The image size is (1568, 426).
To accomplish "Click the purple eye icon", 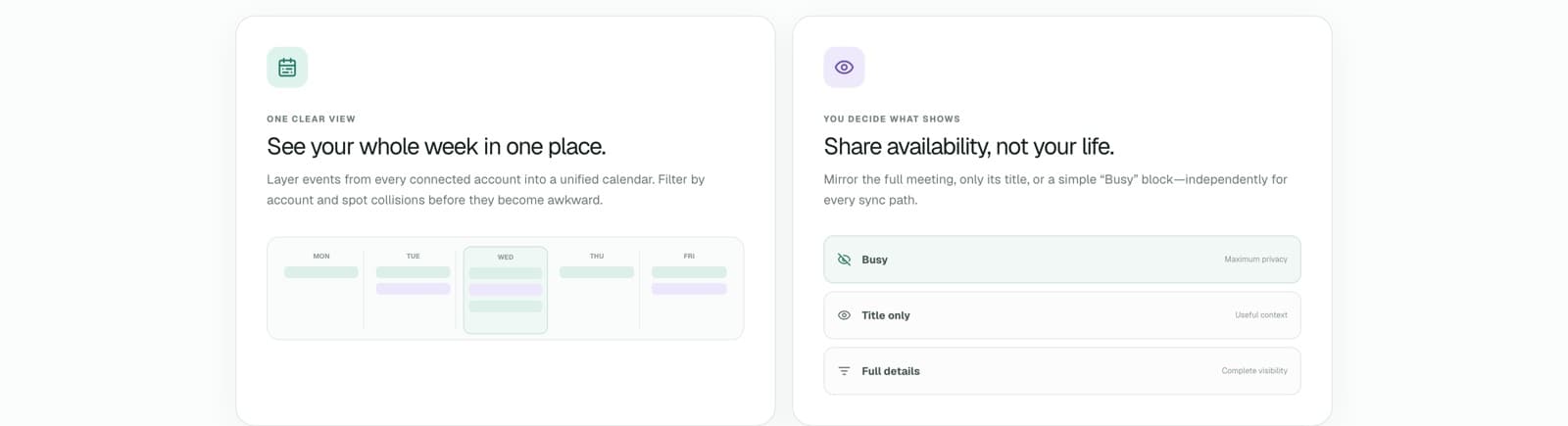I will click(x=844, y=68).
